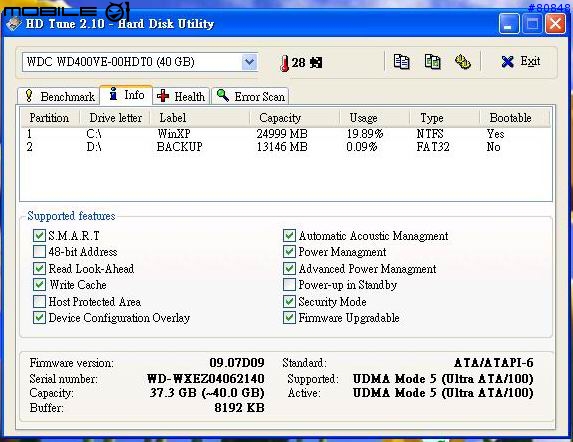
Task: Click the FAT32 type cell
Action: (x=433, y=147)
